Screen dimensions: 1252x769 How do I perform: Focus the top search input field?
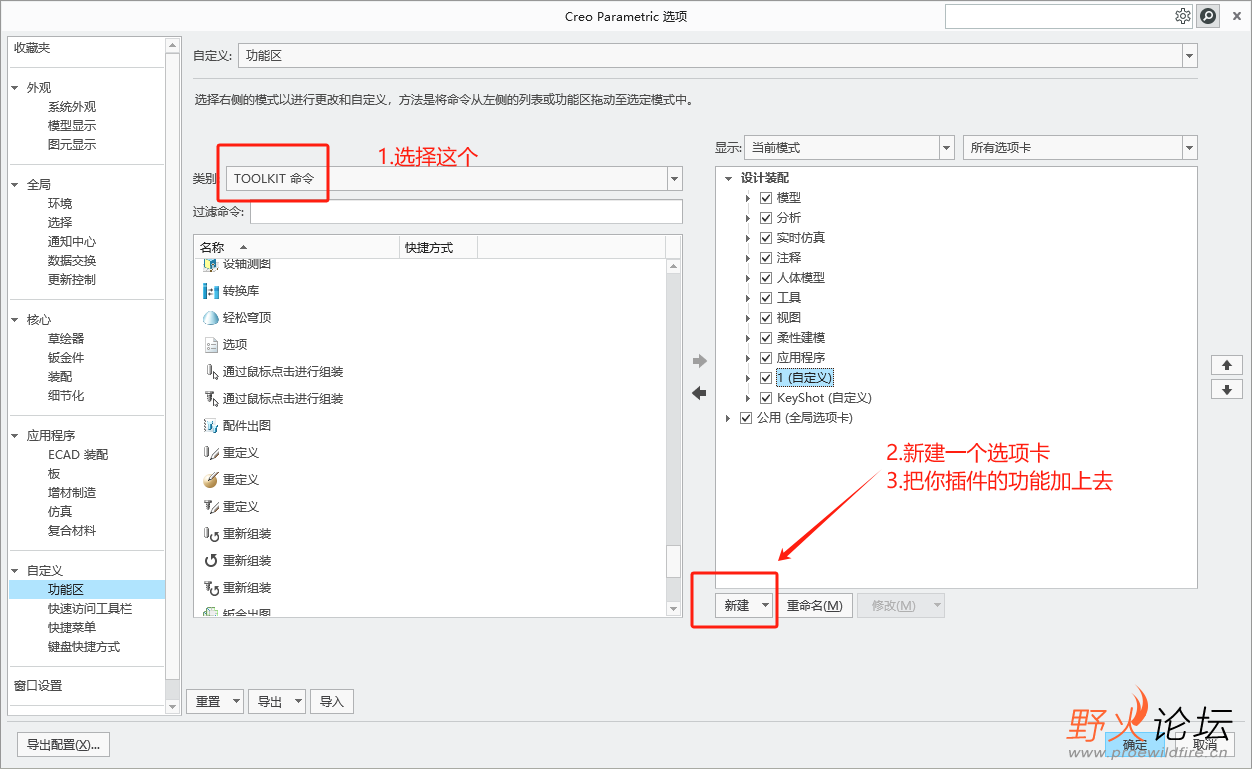point(1059,16)
